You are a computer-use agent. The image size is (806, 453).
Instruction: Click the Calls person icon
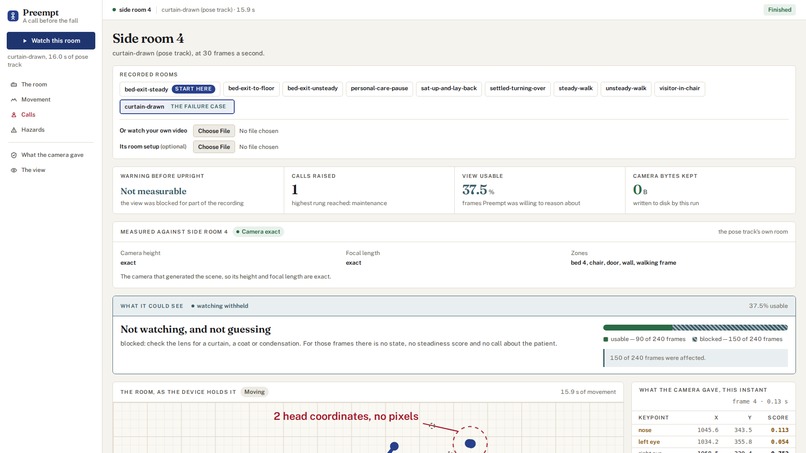click(14, 115)
